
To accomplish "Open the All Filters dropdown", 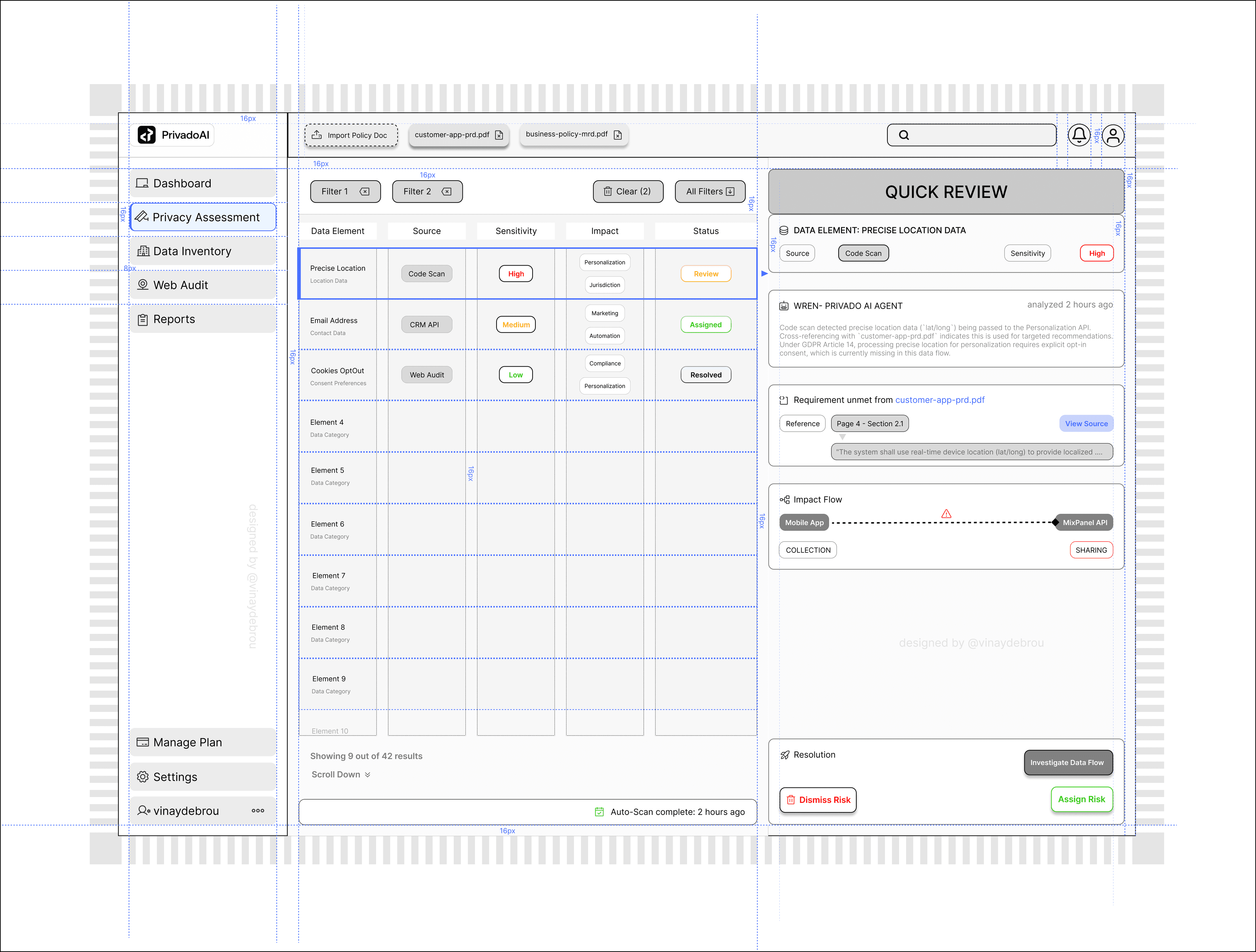I will tap(710, 191).
